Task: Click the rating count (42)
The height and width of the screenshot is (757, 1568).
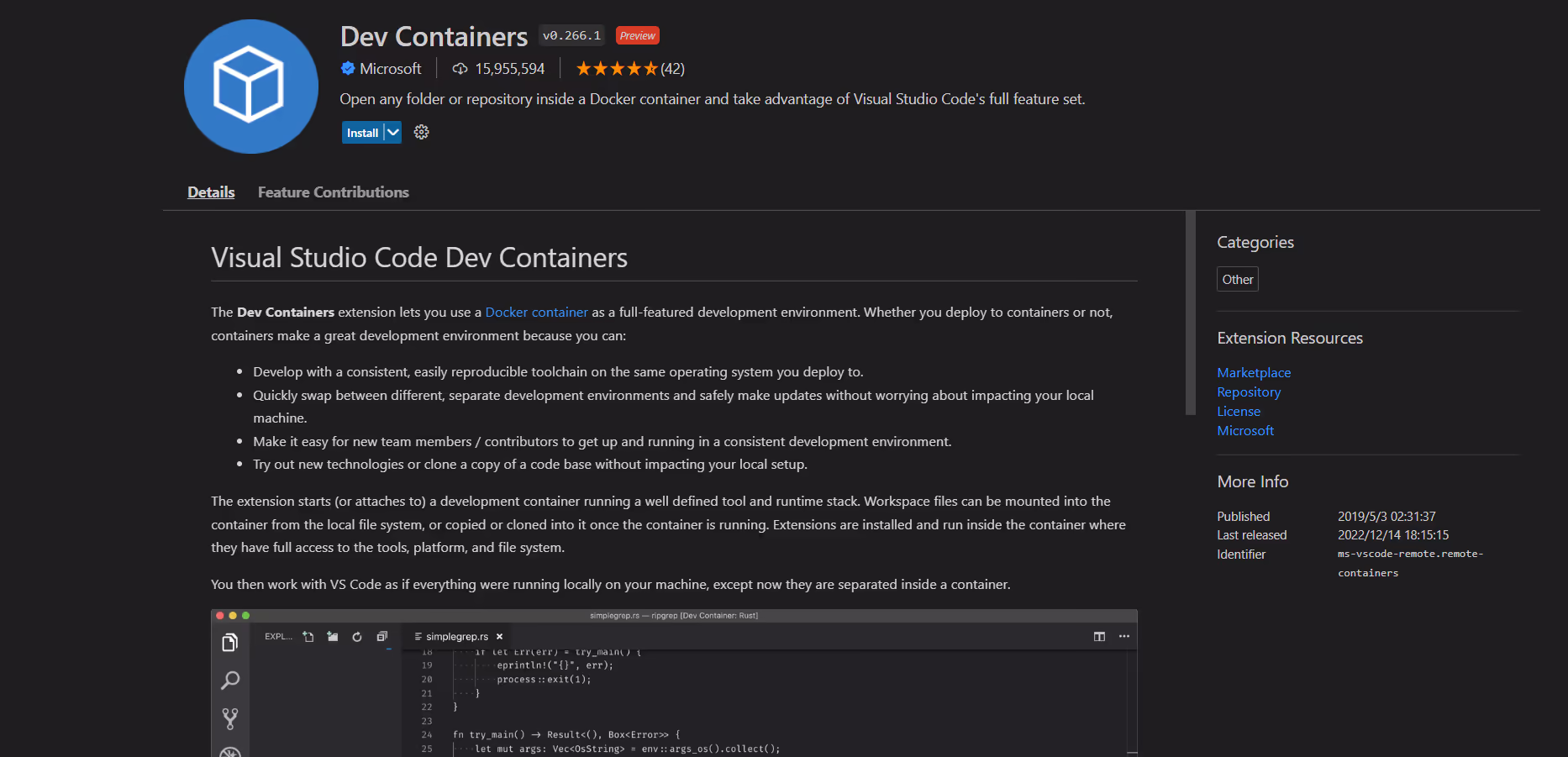Action: pos(672,69)
